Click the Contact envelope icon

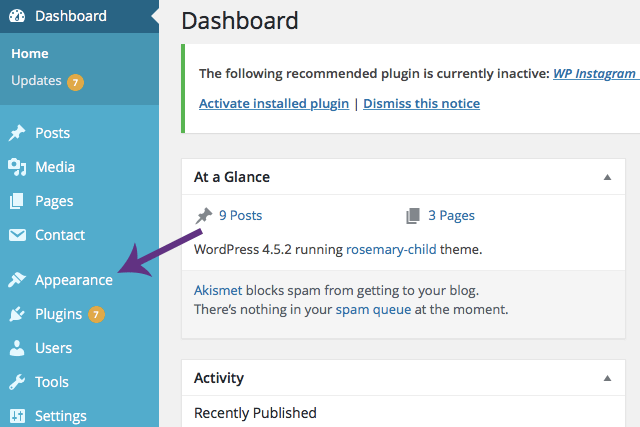17,235
